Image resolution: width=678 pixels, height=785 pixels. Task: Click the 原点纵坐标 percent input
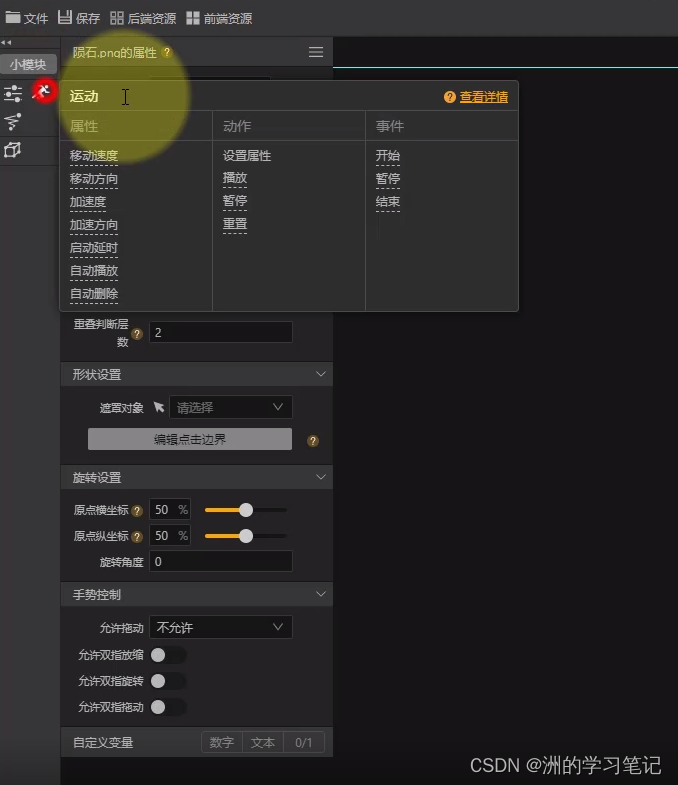(170, 536)
